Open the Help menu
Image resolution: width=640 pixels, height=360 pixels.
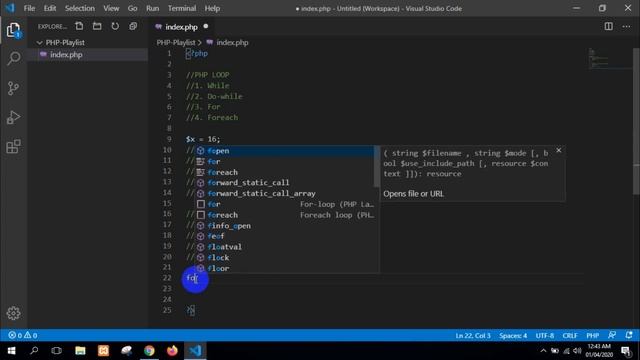click(212, 8)
